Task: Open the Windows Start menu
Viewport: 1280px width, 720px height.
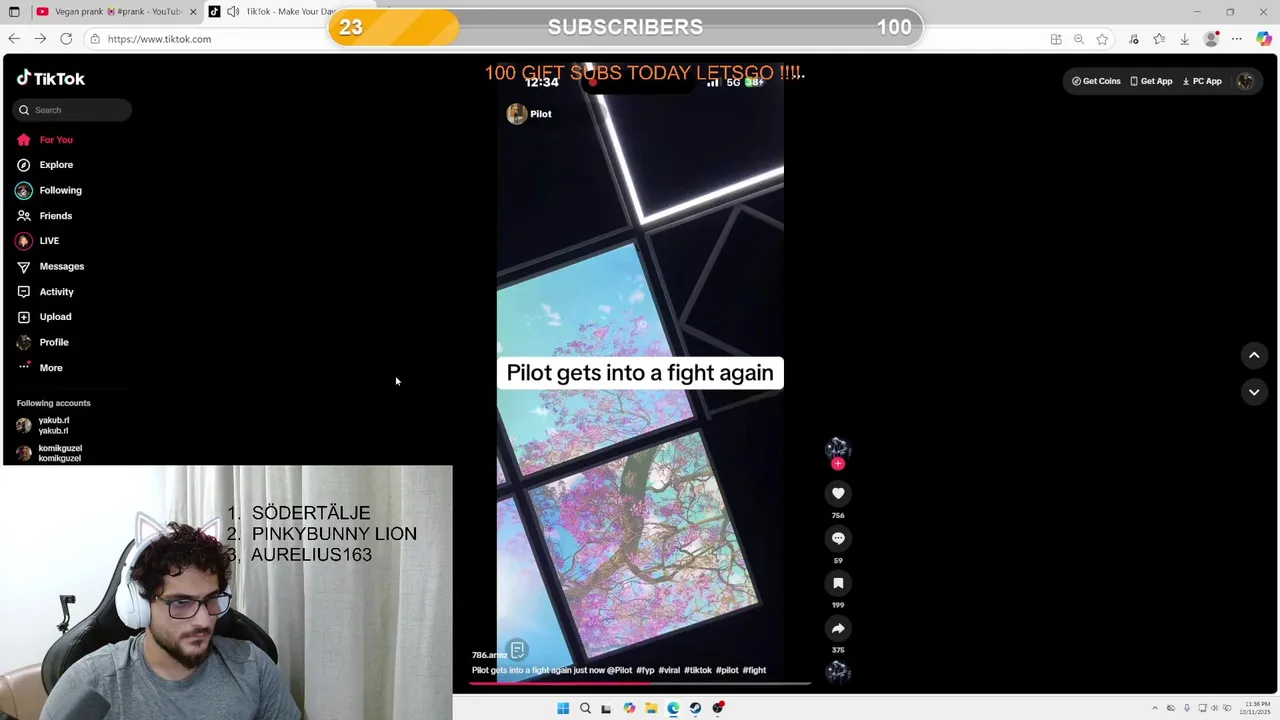Action: (563, 708)
